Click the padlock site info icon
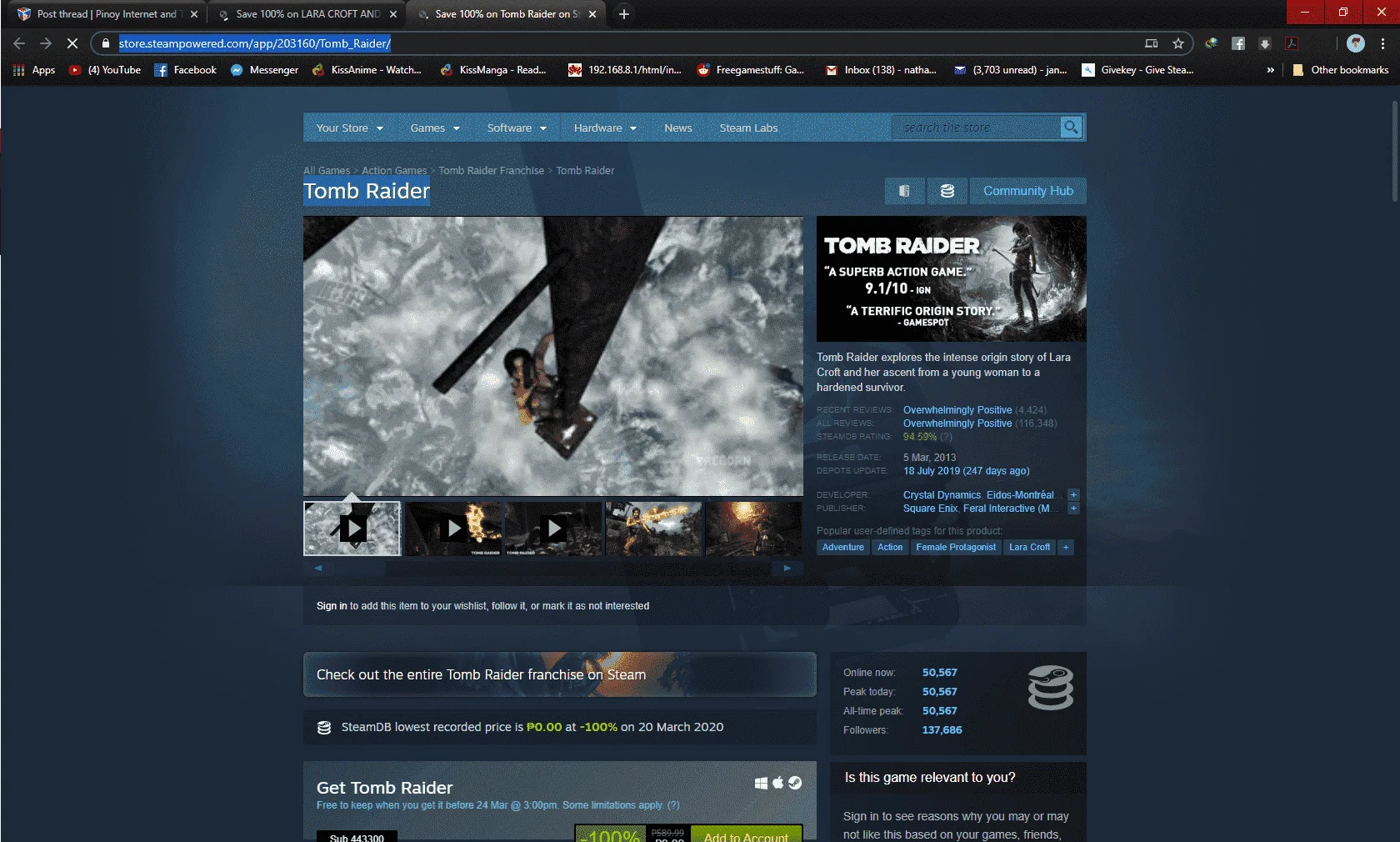1400x842 pixels. [105, 43]
